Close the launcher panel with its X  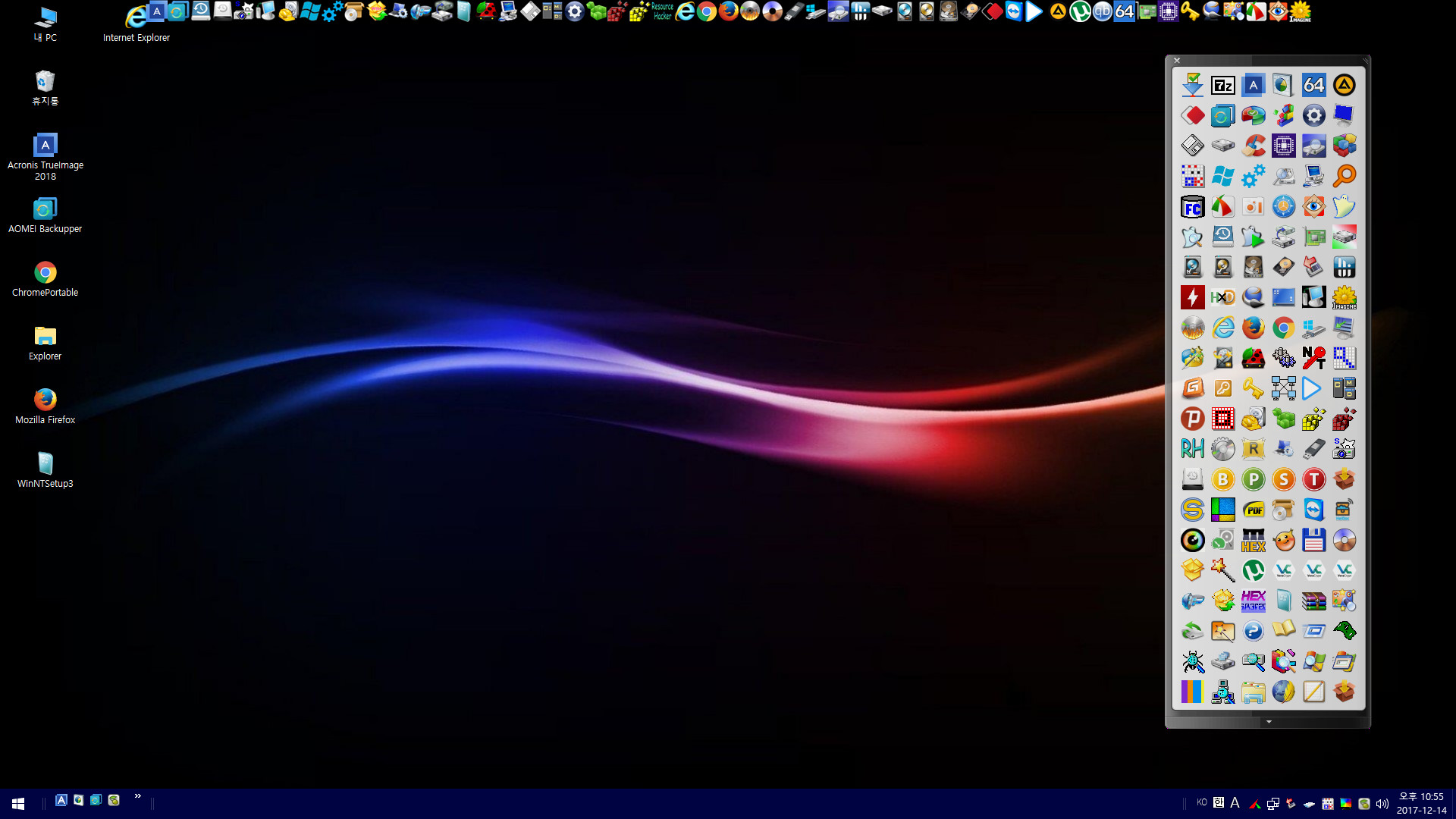(x=1177, y=61)
